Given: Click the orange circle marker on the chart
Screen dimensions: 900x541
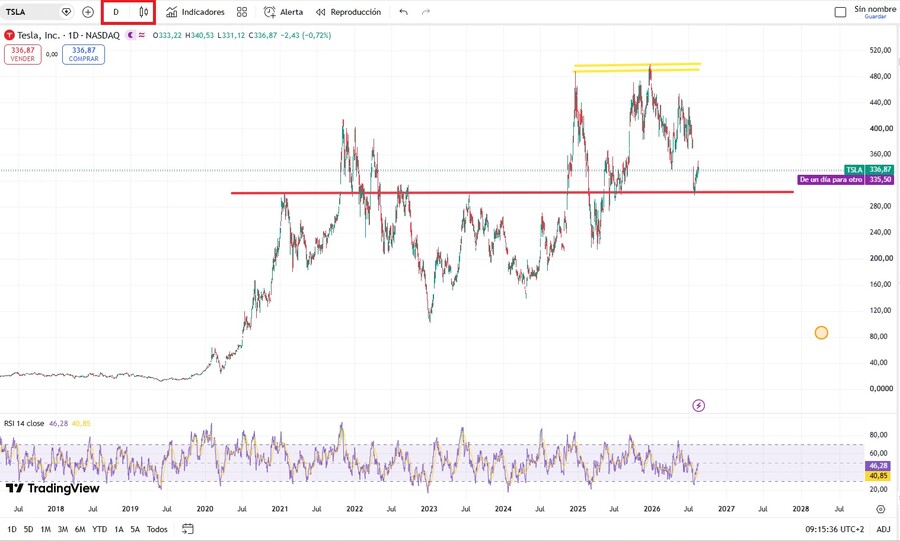Looking at the screenshot, I should (821, 333).
